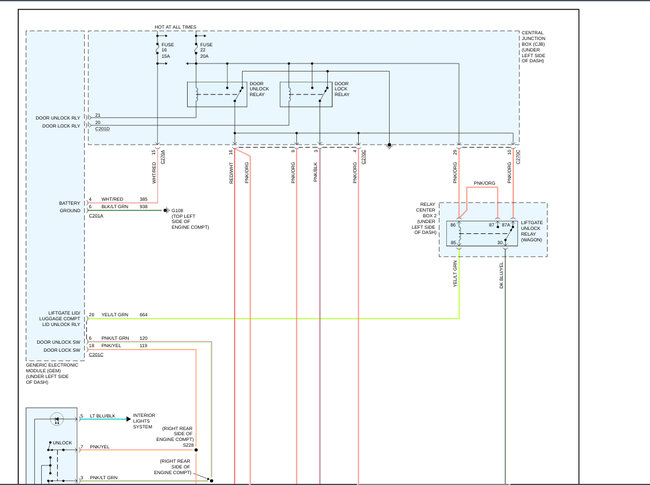Click the LT BLU/BLK wire label
The width and height of the screenshot is (650, 485).
[x=102, y=416]
